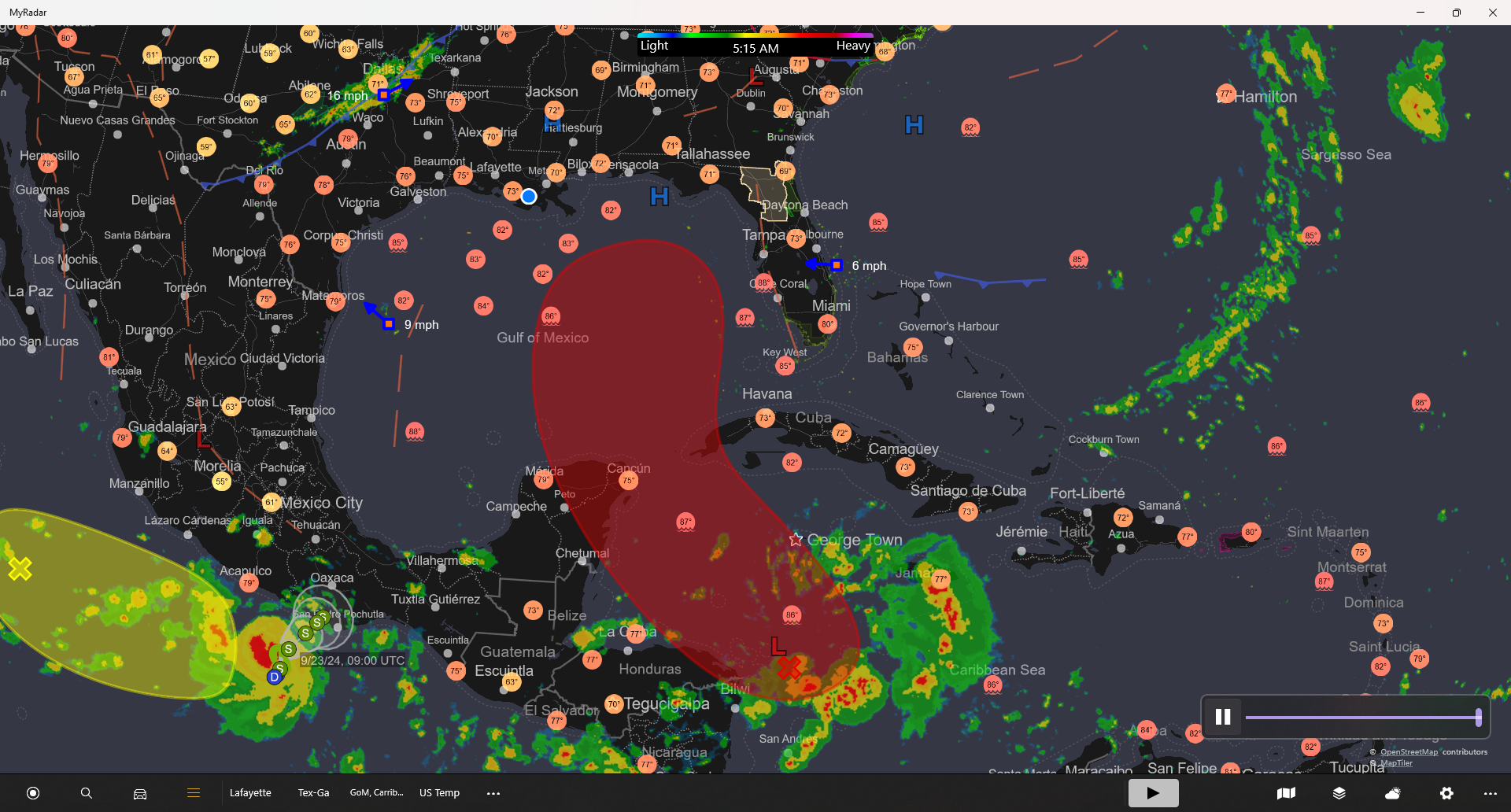This screenshot has height=812, width=1511.
Task: Click the 88° marine marker east of Tampico
Action: [x=415, y=431]
